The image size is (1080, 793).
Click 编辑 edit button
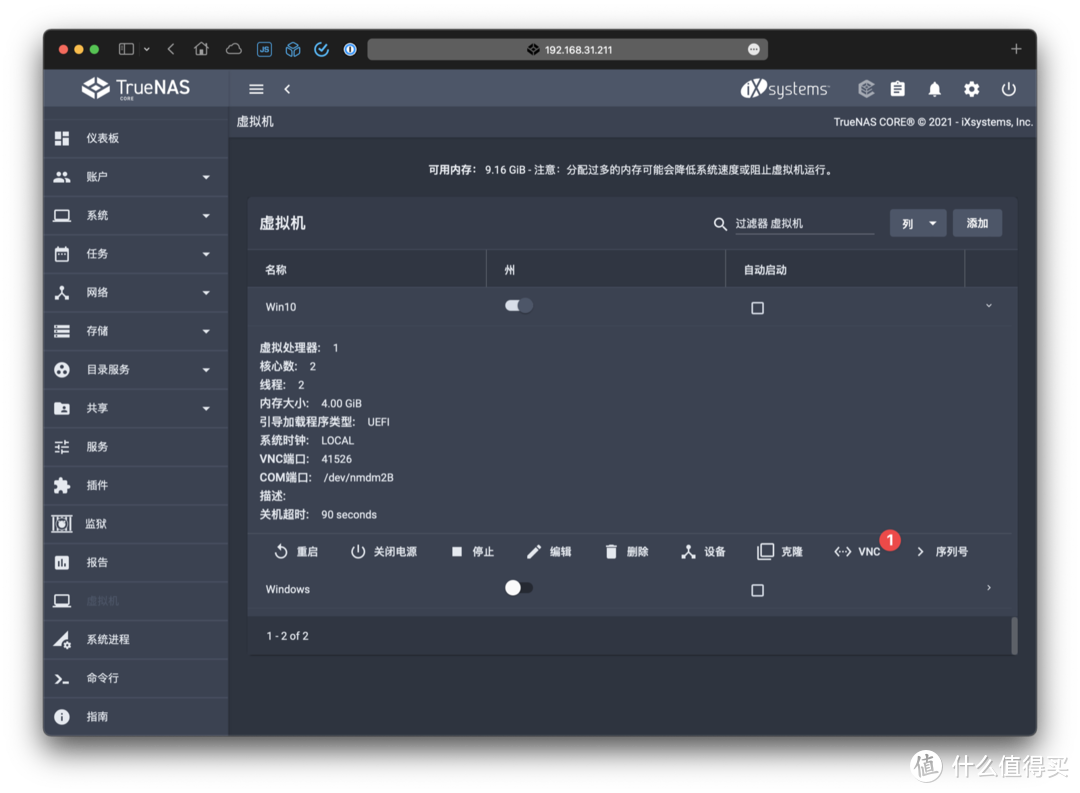pos(549,552)
